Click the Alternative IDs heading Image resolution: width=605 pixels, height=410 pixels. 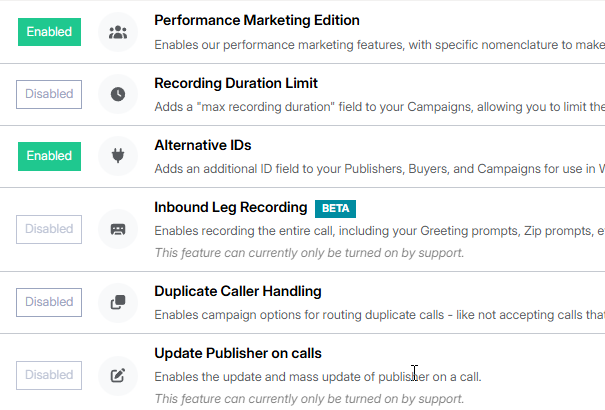pos(202,145)
